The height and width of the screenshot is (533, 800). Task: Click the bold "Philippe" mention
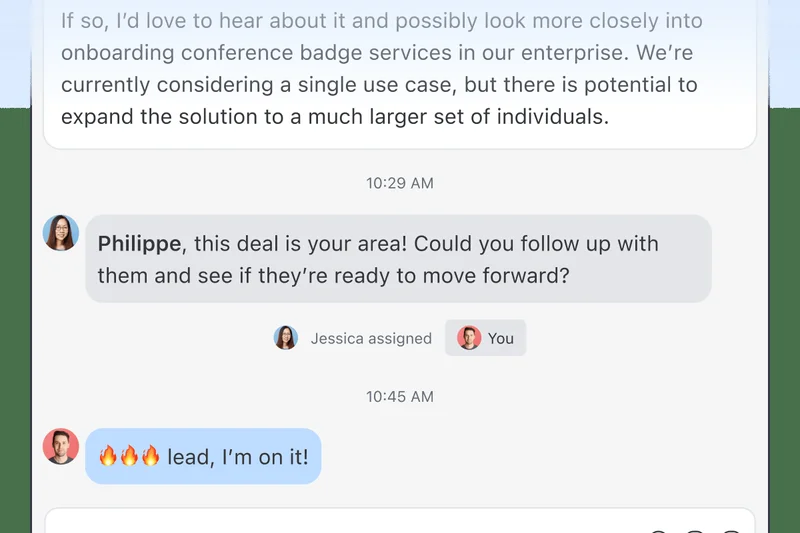point(140,244)
